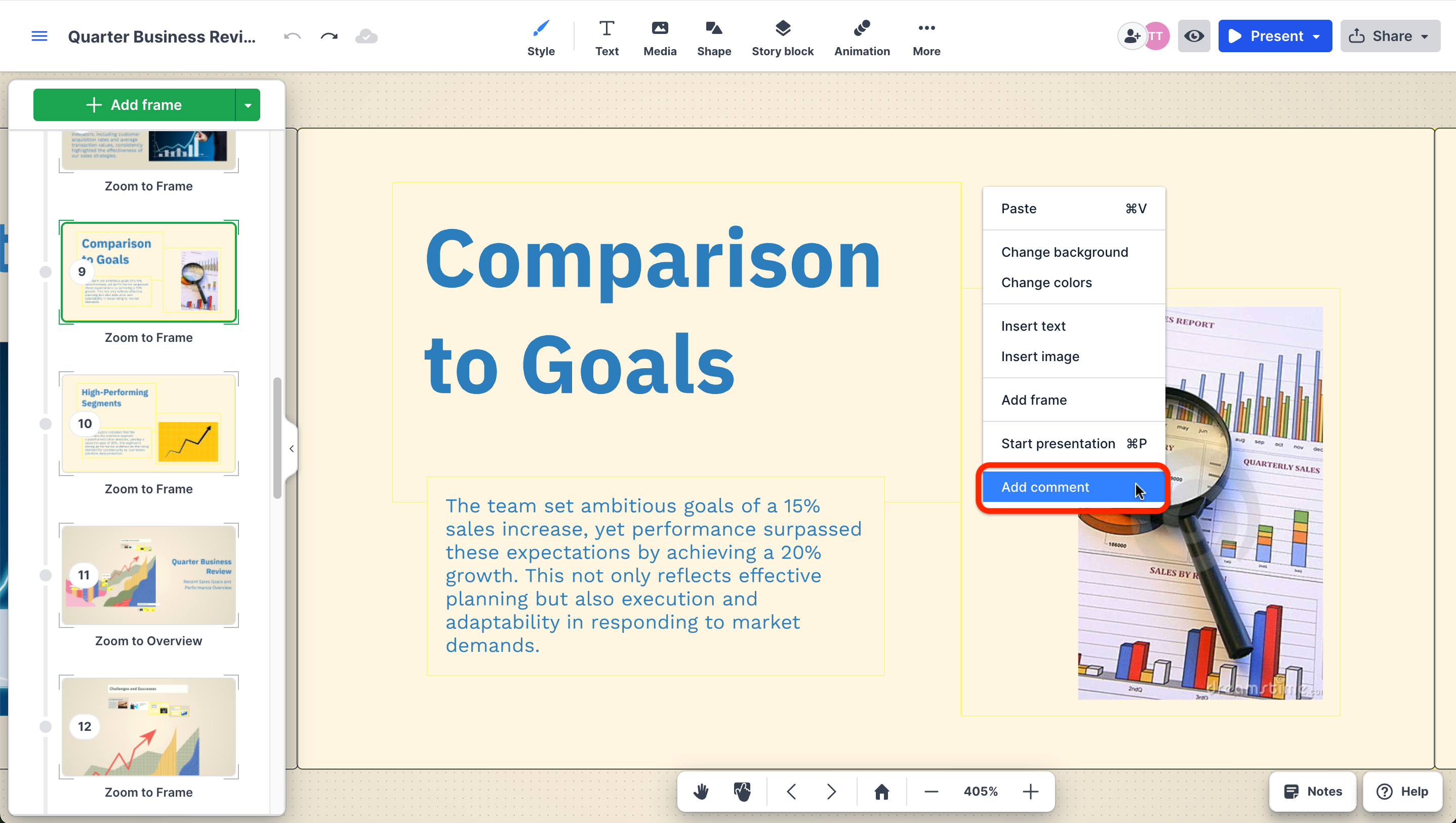
Task: Click Zoom to Frame label under frame 10
Action: pyautogui.click(x=149, y=489)
